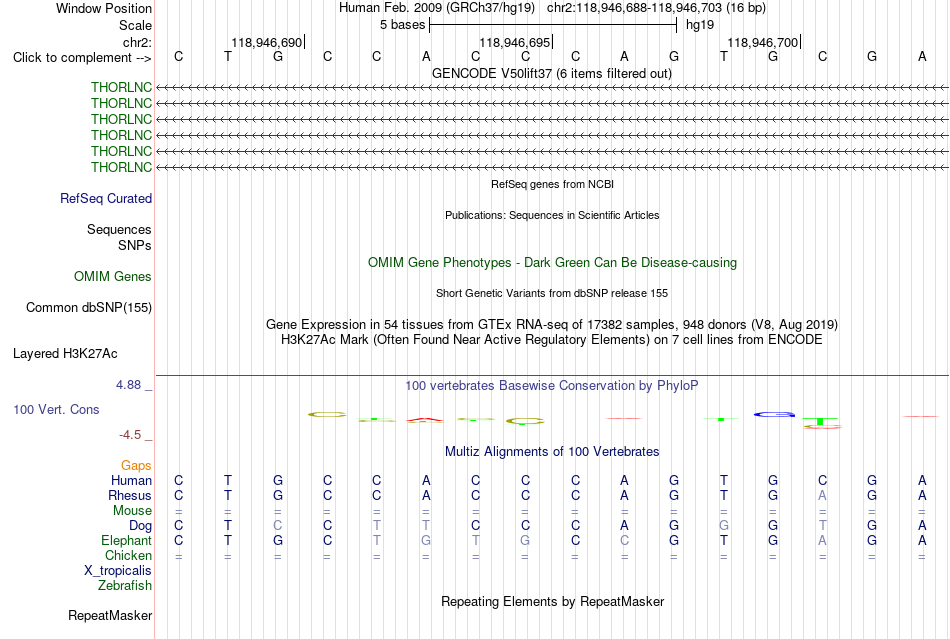Screen dimensions: 950x639
Task: Click the Human species label
Action: click(x=131, y=480)
